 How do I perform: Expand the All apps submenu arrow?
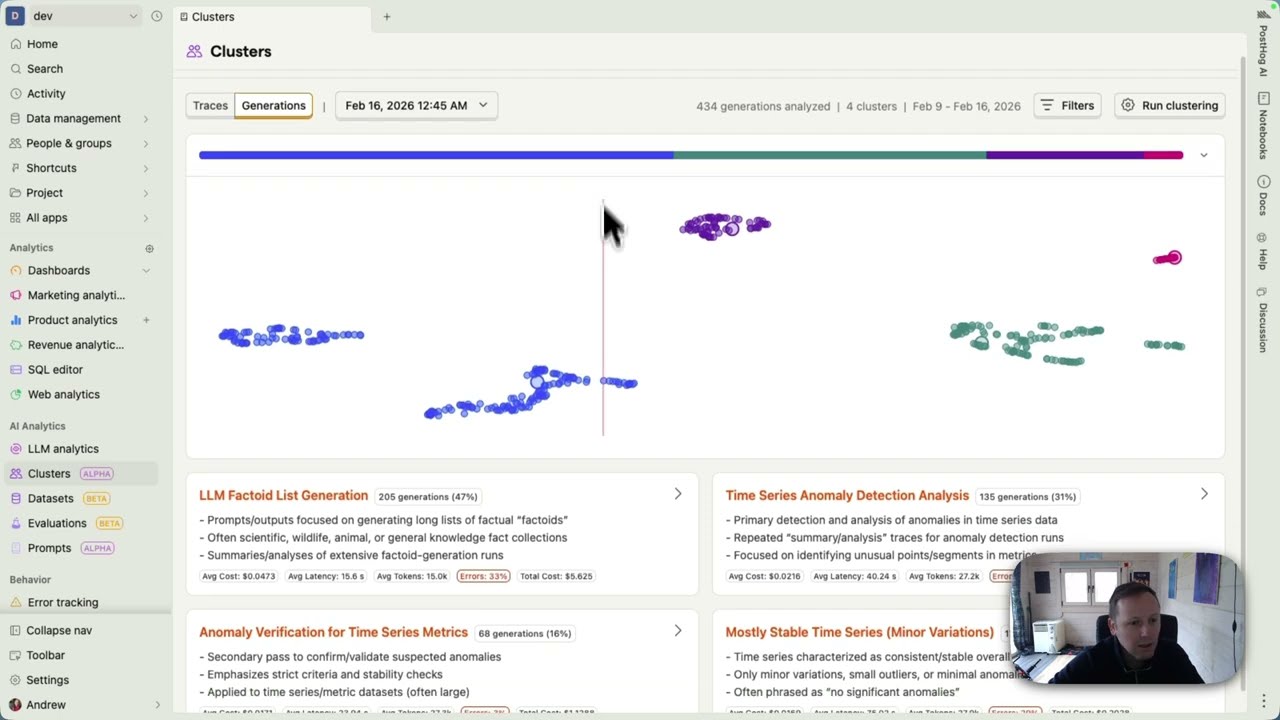click(x=146, y=218)
